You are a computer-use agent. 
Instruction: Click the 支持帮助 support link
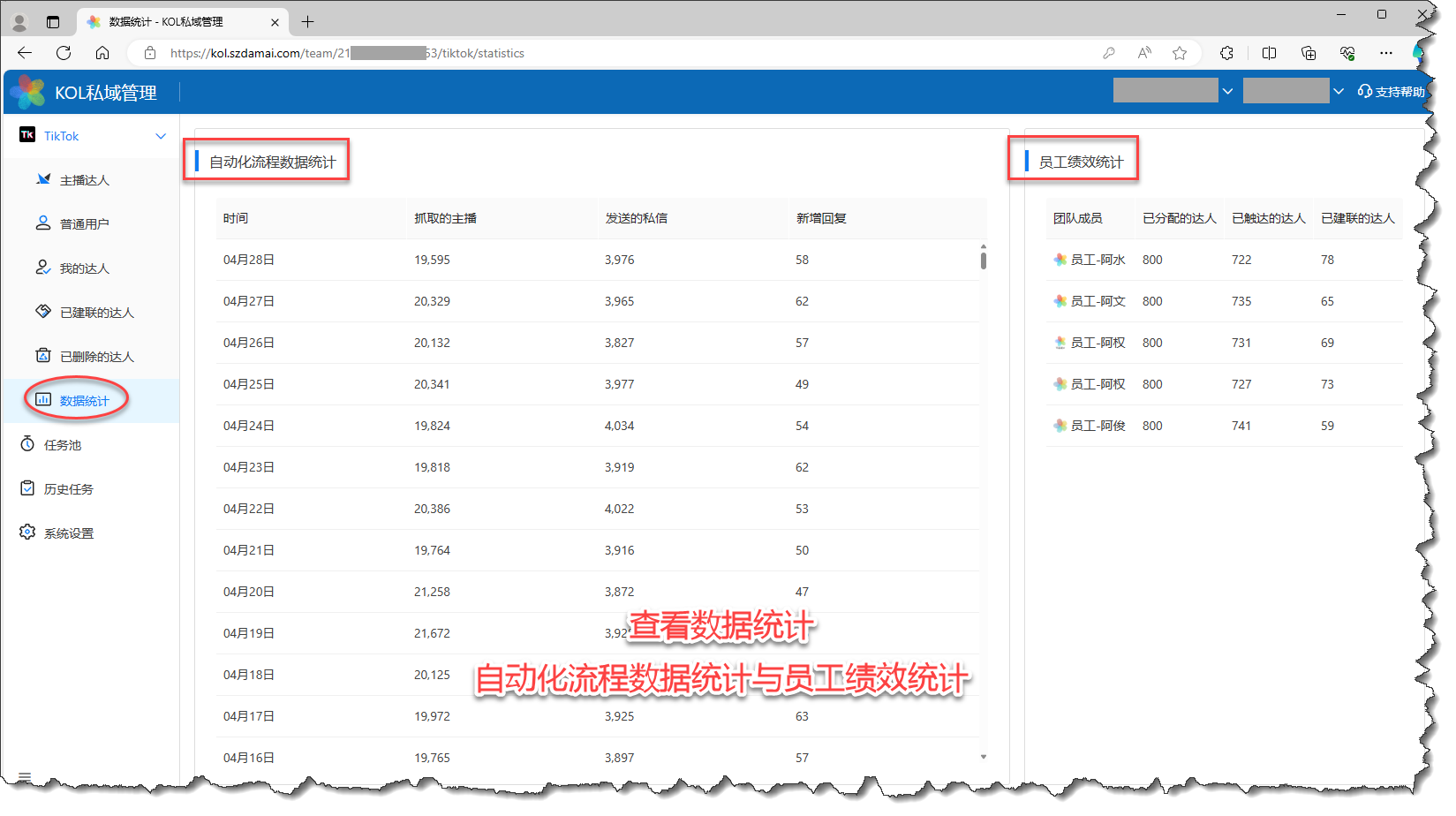tap(1392, 92)
